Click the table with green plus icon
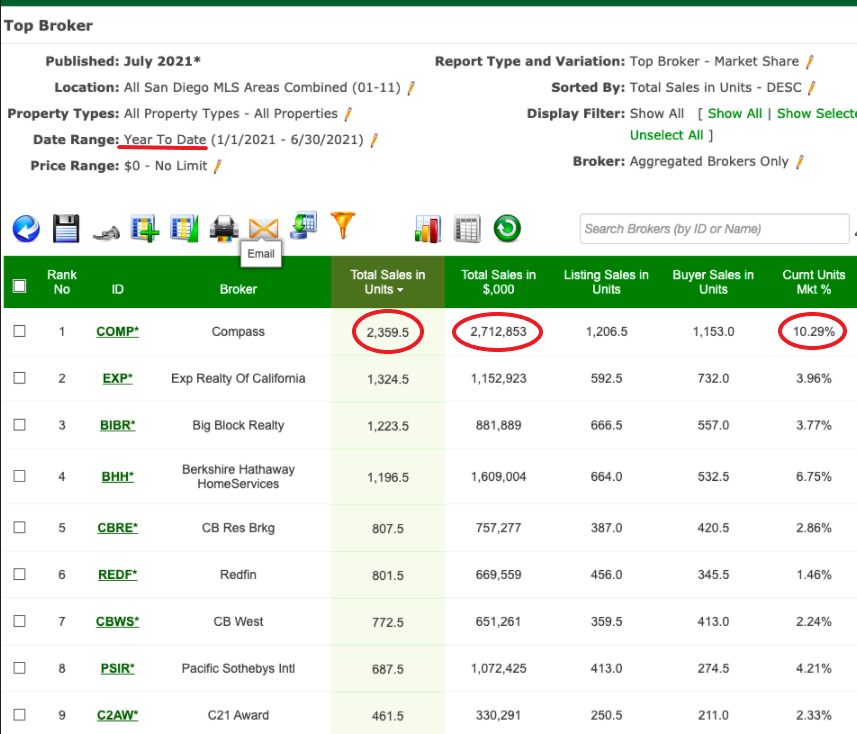This screenshot has width=857, height=734. (x=145, y=228)
